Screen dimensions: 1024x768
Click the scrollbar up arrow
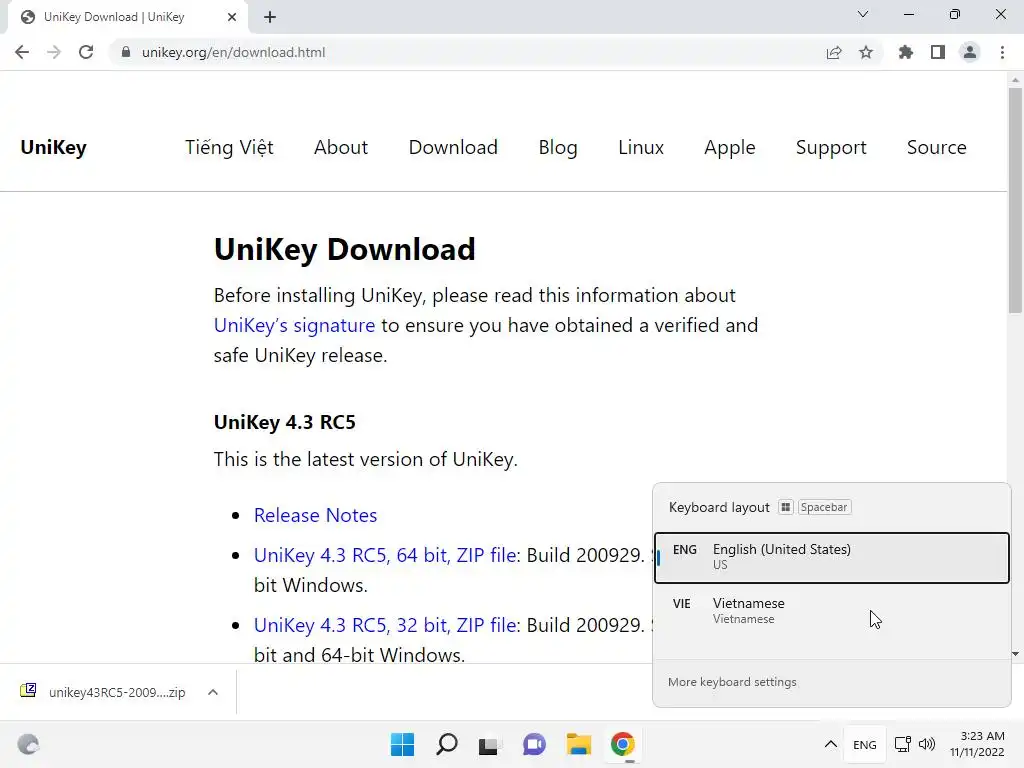pos(1015,80)
